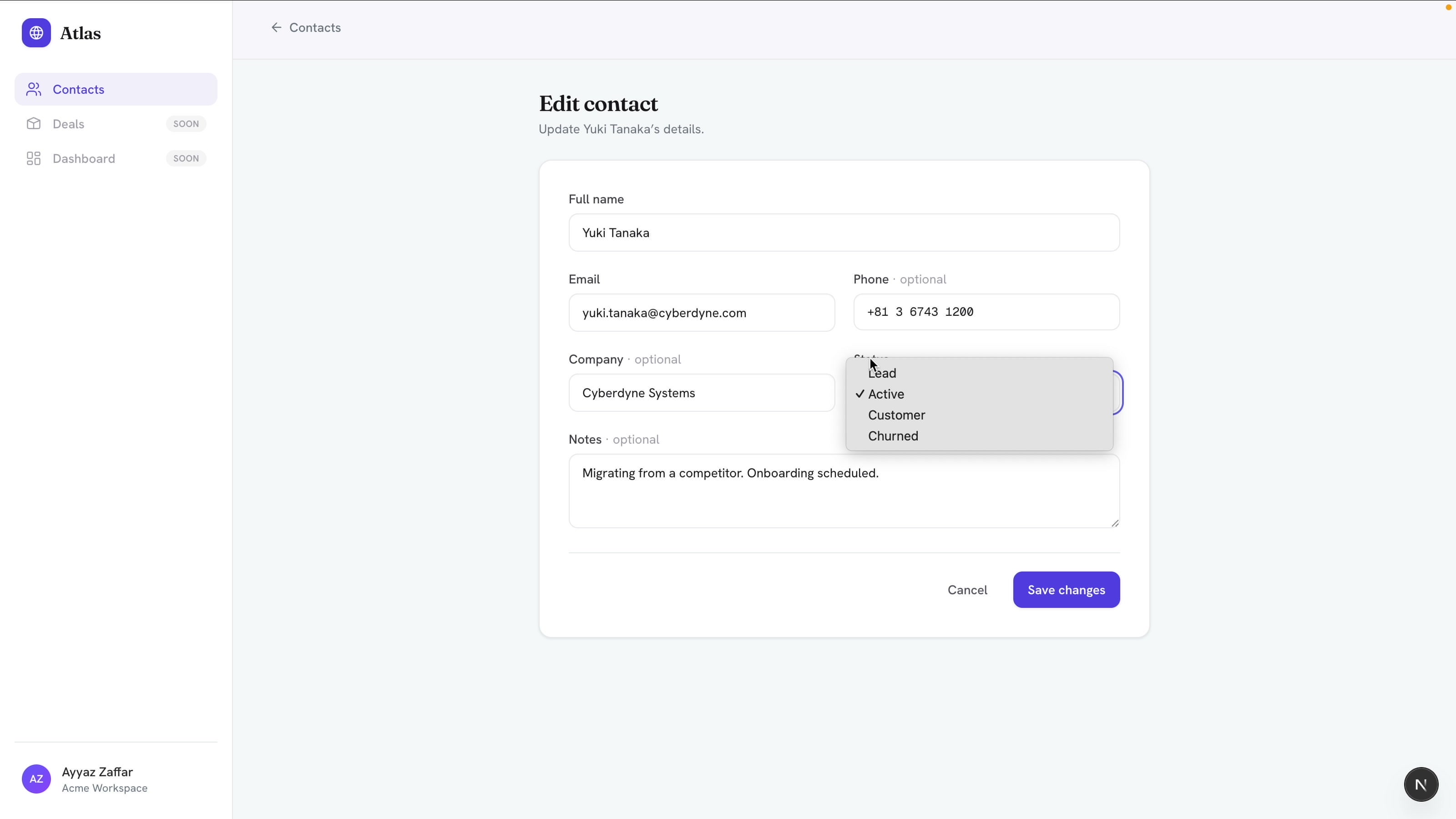Click the Notes optional field label
This screenshot has width=1456, height=819.
click(x=614, y=439)
